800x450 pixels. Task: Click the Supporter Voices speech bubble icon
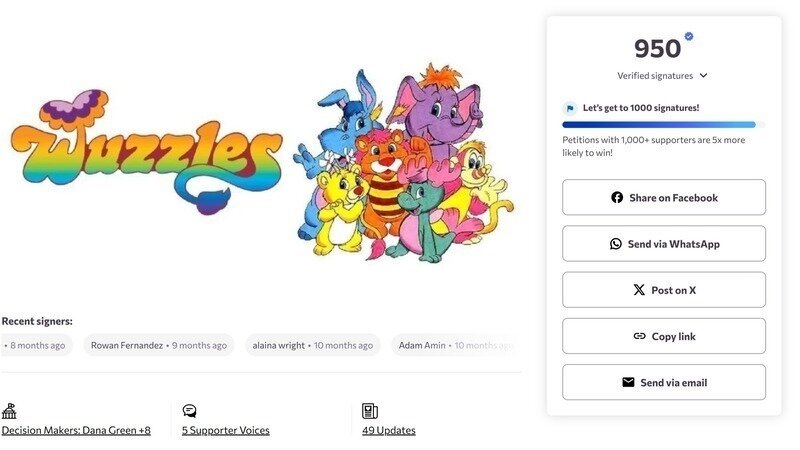(x=189, y=411)
